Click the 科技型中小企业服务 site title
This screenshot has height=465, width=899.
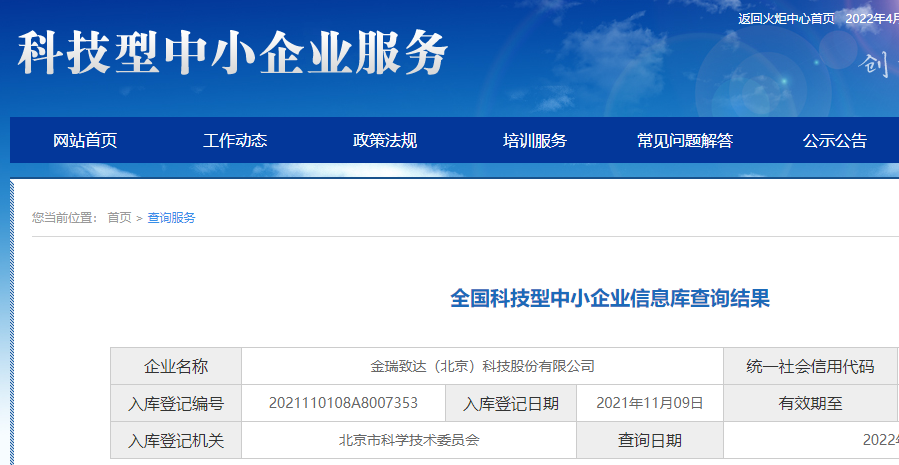coord(232,53)
